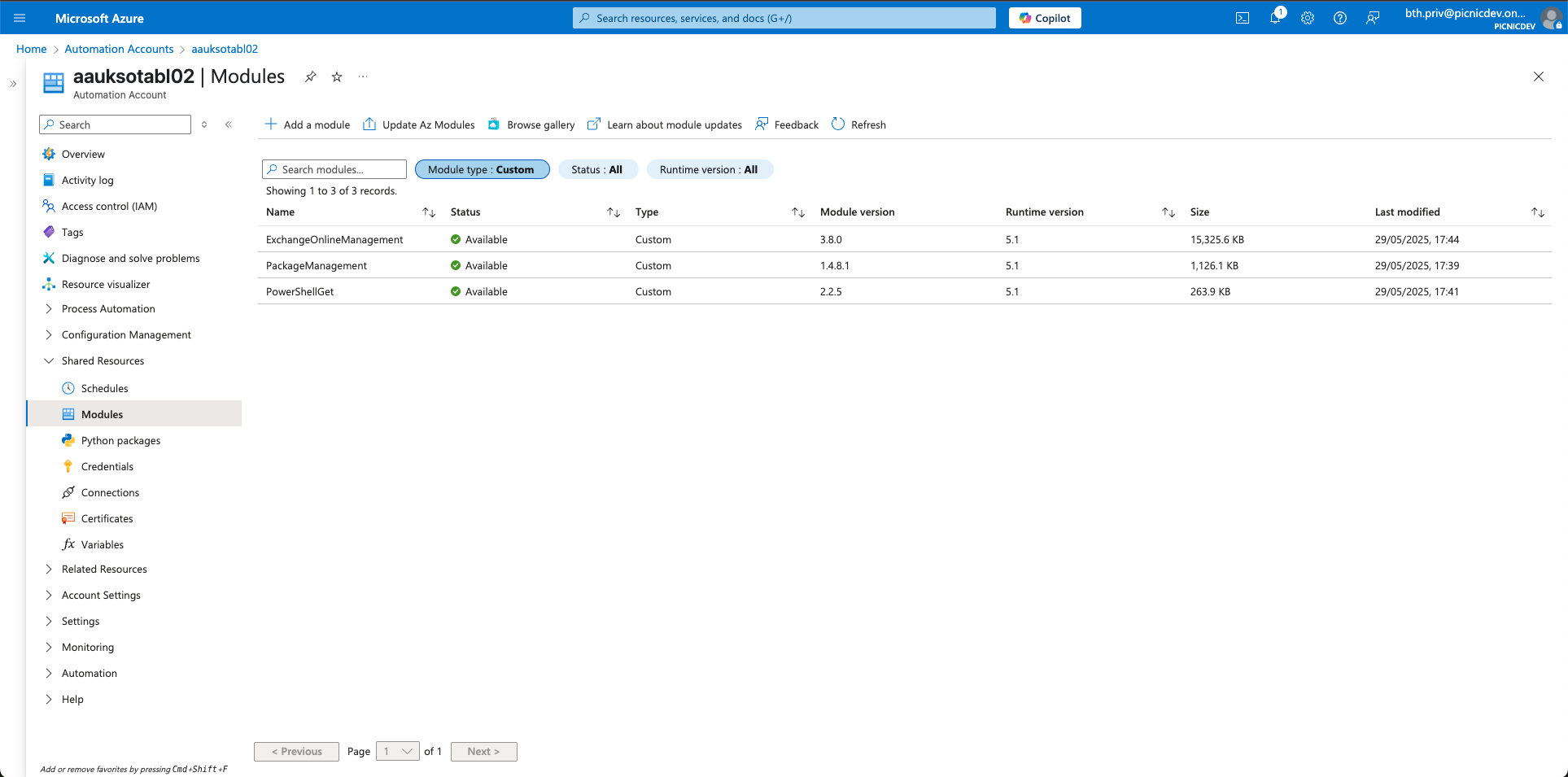1568x777 pixels.
Task: Collapse the sidebar with double chevron
Action: [x=229, y=124]
